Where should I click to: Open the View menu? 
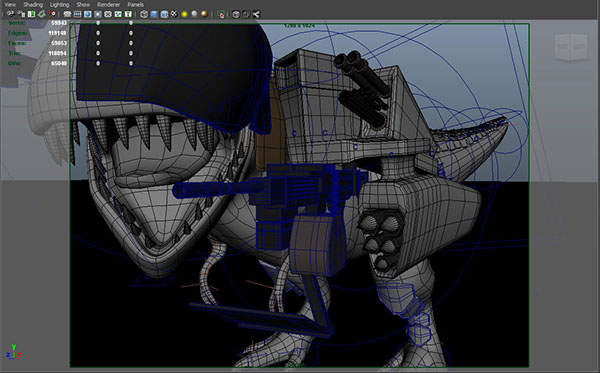(10, 5)
